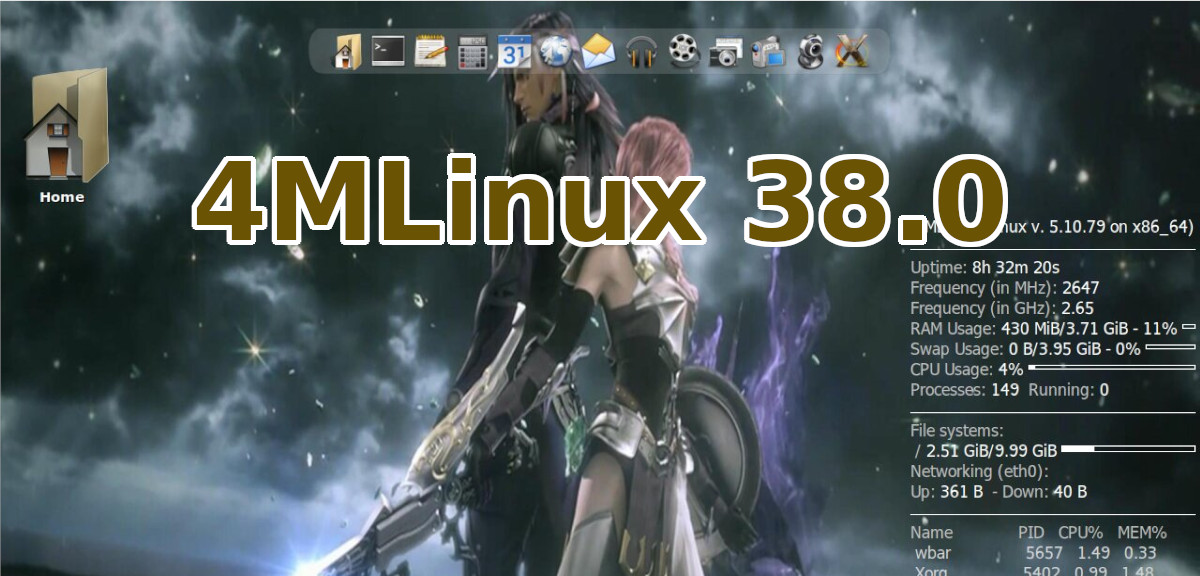The image size is (1200, 576).
Task: Click the CPU usage progress bar
Action: coord(1112,368)
